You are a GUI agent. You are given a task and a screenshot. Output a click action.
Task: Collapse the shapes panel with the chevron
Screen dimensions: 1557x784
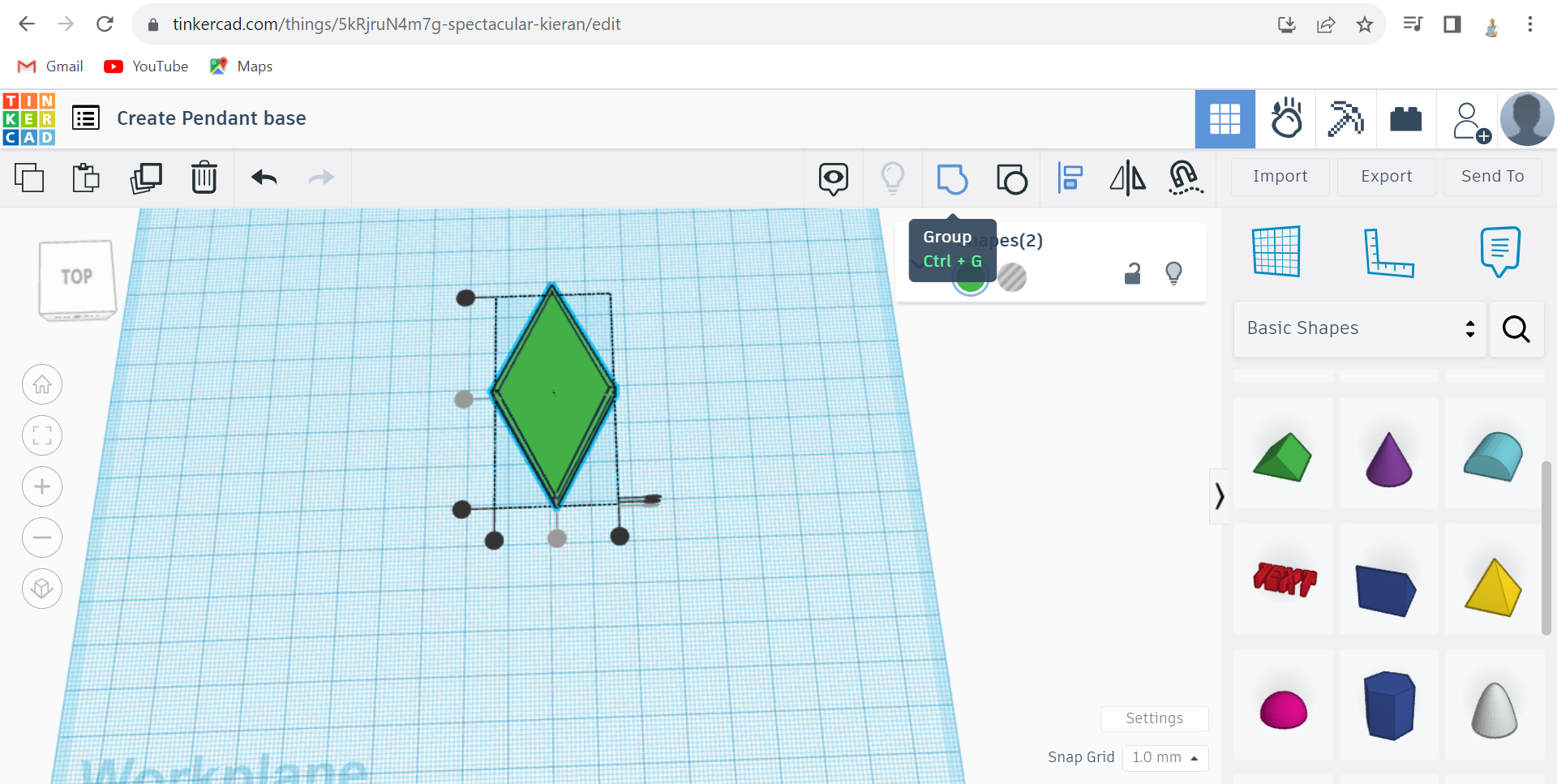[1219, 495]
